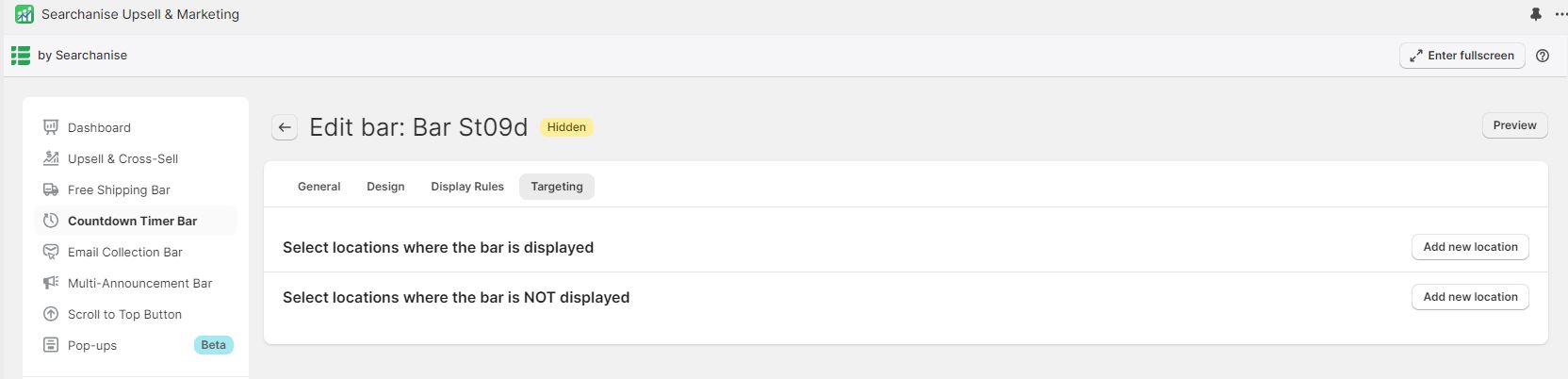Click the Preview button

point(1514,125)
